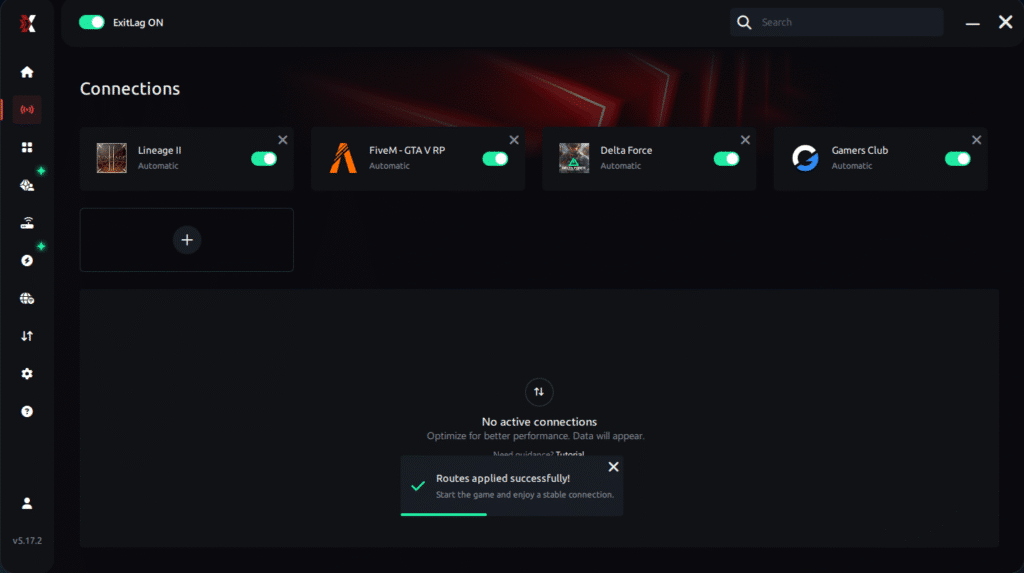Click the Lineage II card title
The image size is (1024, 573).
tap(159, 150)
